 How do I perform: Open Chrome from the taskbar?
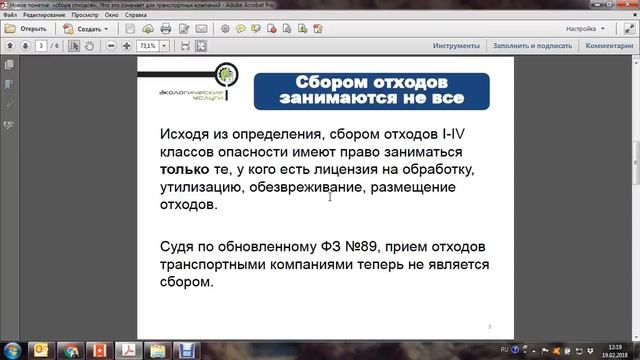71,351
